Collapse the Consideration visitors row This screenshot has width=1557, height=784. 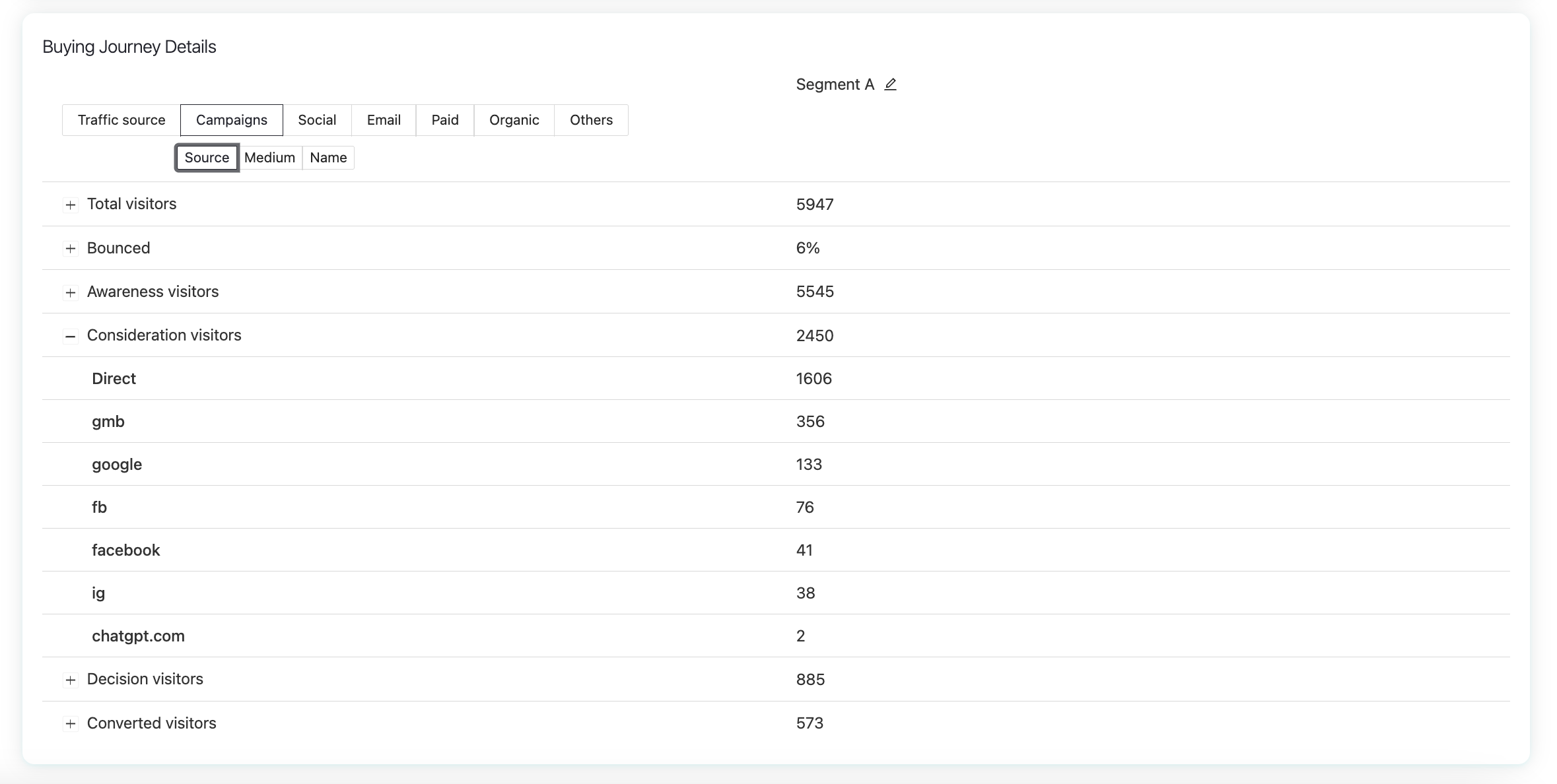70,336
